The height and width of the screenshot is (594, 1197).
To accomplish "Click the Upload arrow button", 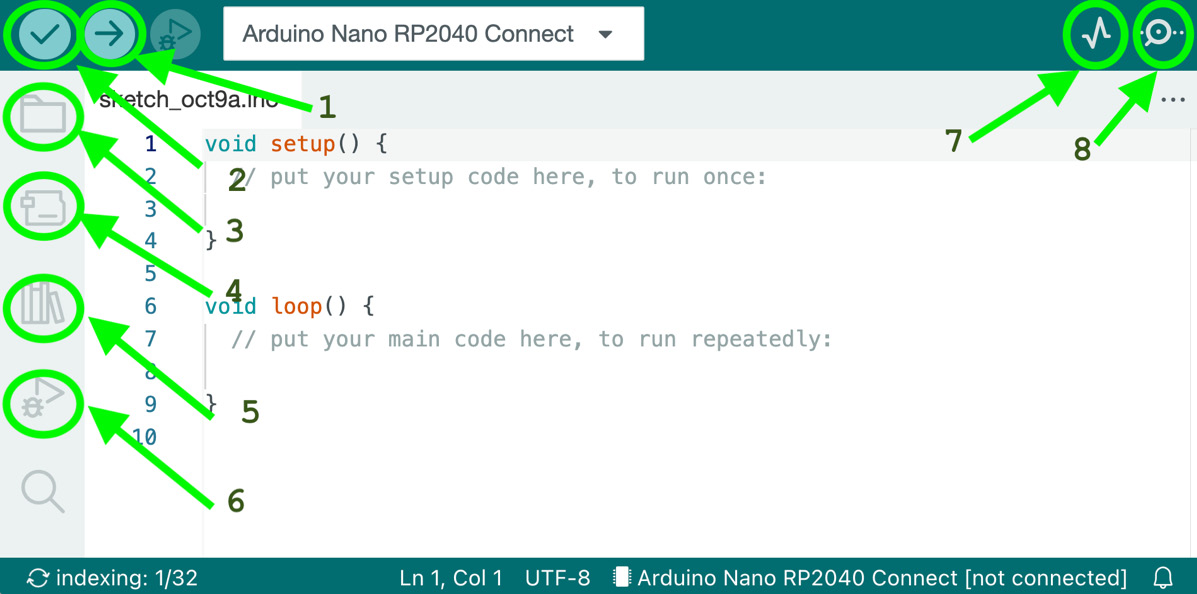I will point(111,34).
